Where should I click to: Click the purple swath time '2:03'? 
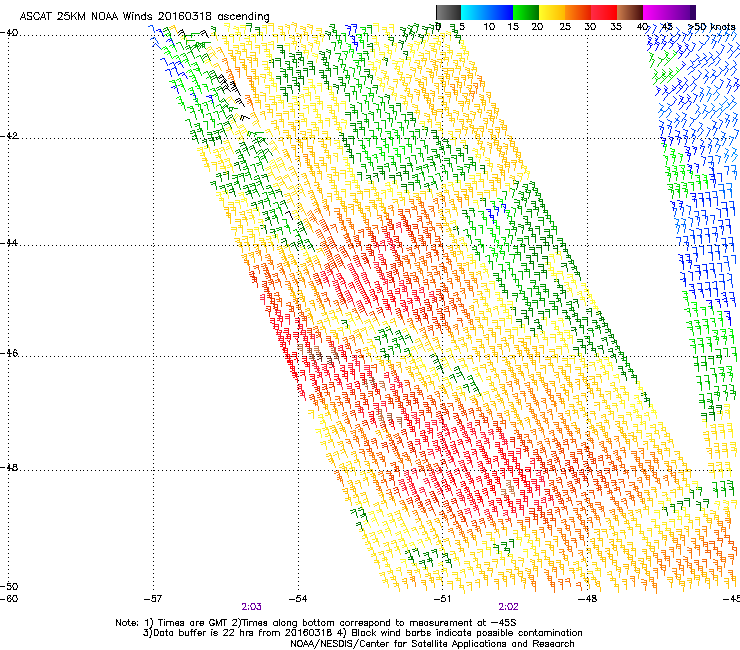coord(252,607)
